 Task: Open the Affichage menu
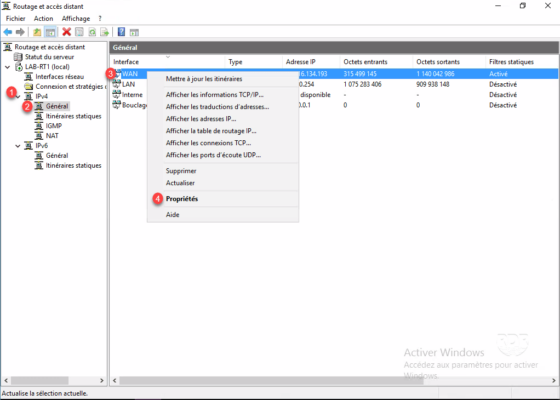(76, 19)
